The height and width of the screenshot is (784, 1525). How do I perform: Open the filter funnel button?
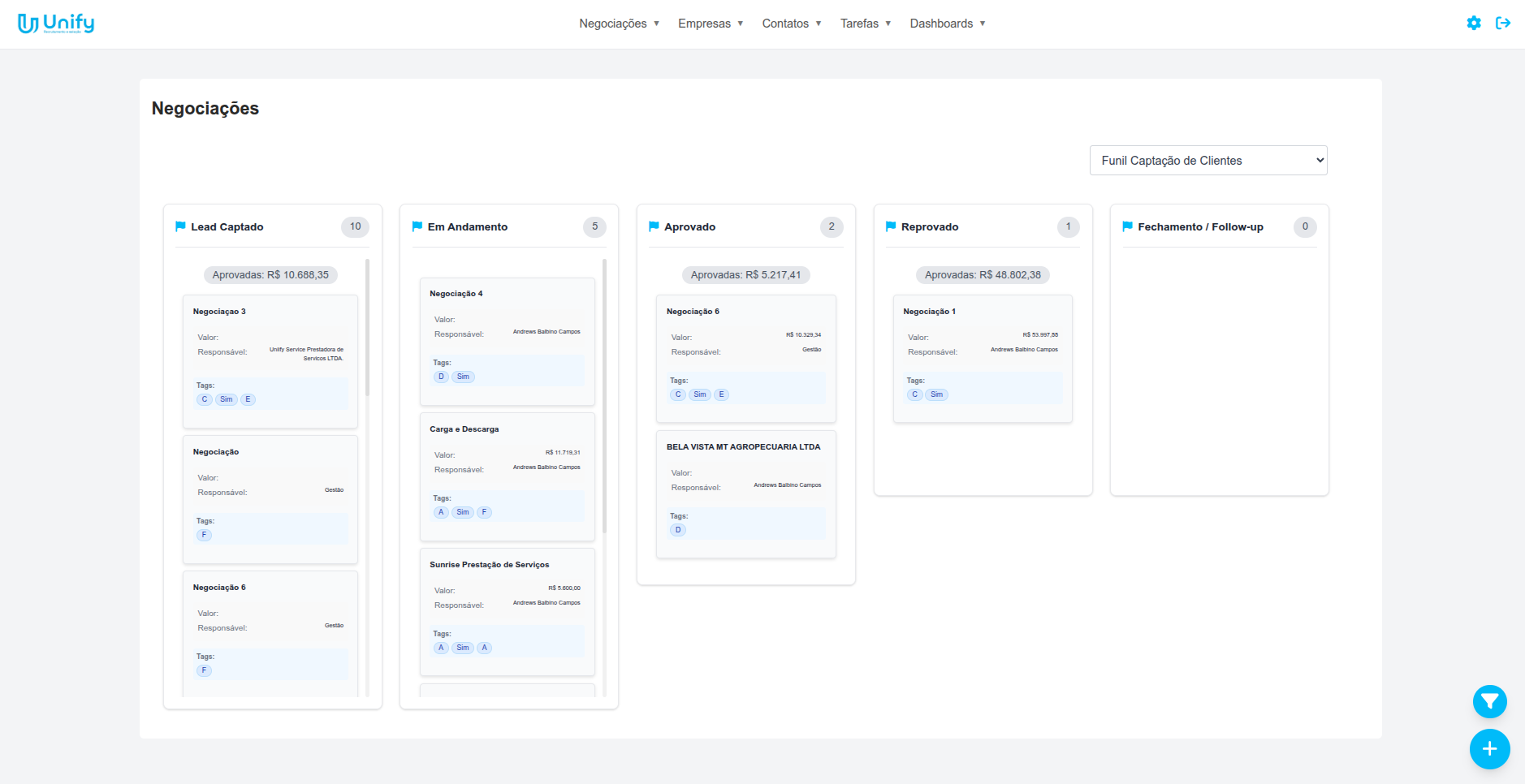(1489, 702)
